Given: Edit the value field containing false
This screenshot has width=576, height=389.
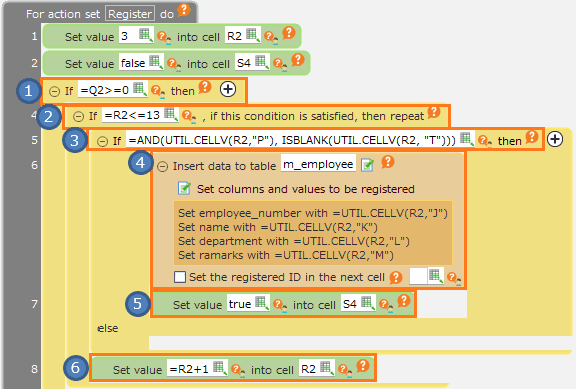Looking at the screenshot, I should pos(134,62).
